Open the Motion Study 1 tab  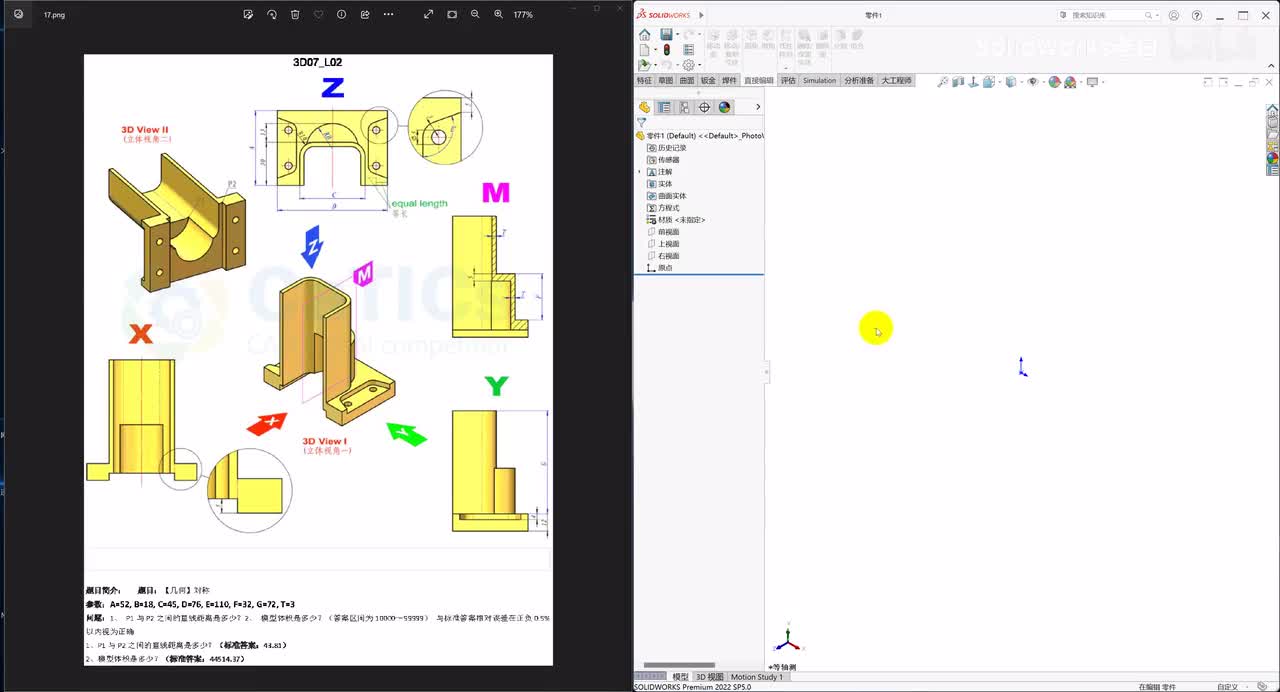pos(757,677)
